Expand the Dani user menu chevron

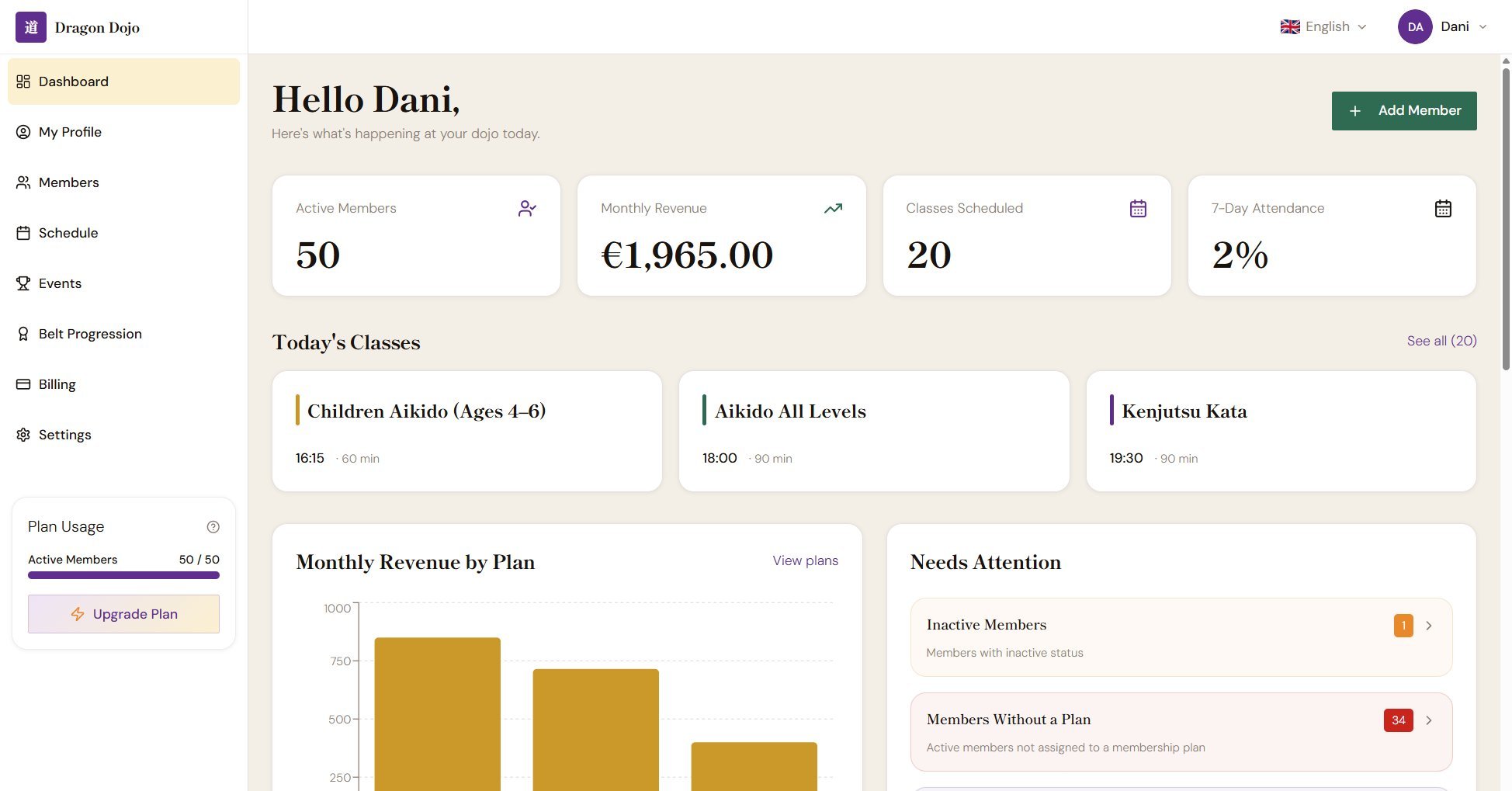point(1483,26)
